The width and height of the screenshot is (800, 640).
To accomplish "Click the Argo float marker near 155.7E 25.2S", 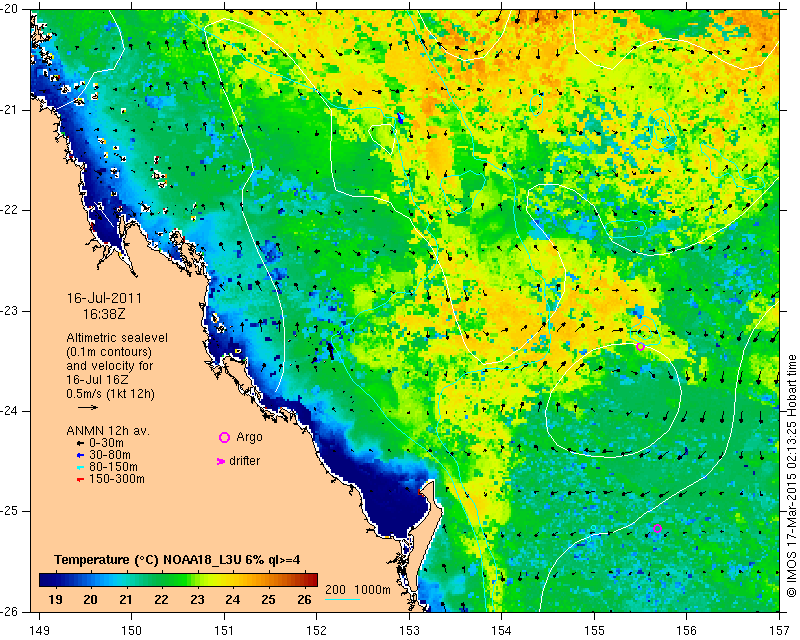I will point(657,528).
